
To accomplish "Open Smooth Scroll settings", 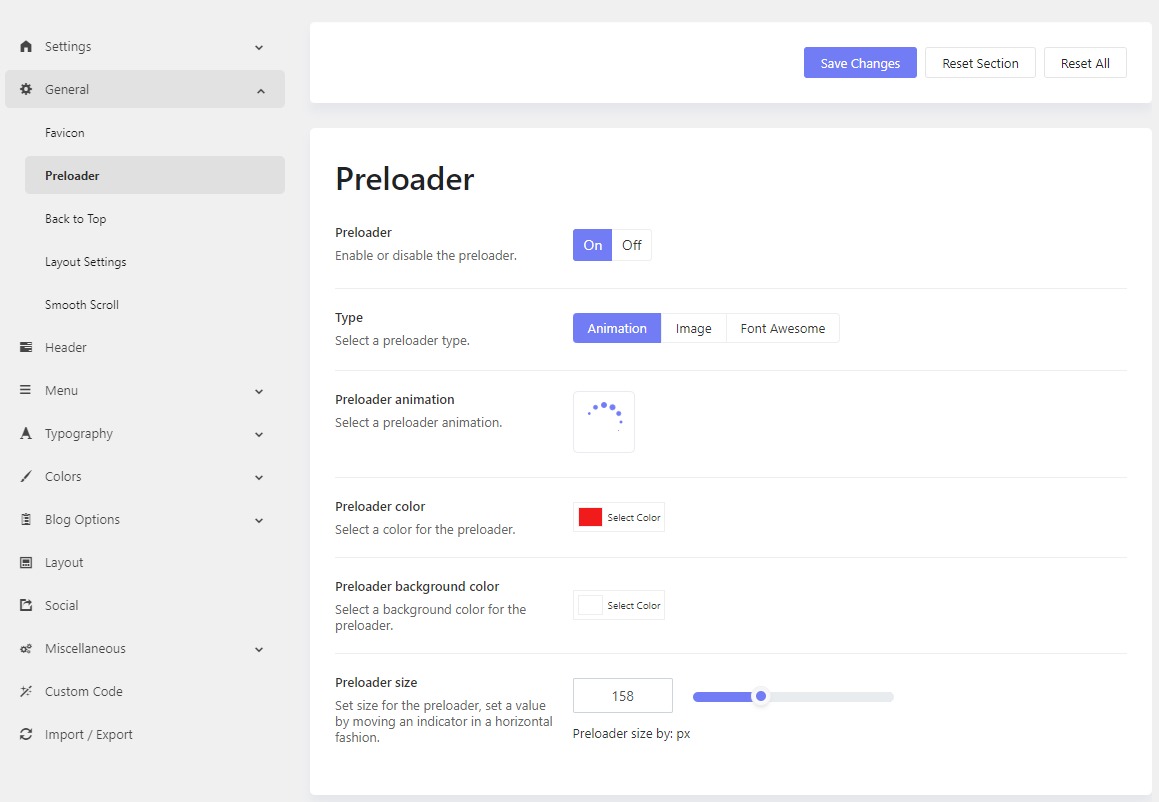I will (x=81, y=305).
